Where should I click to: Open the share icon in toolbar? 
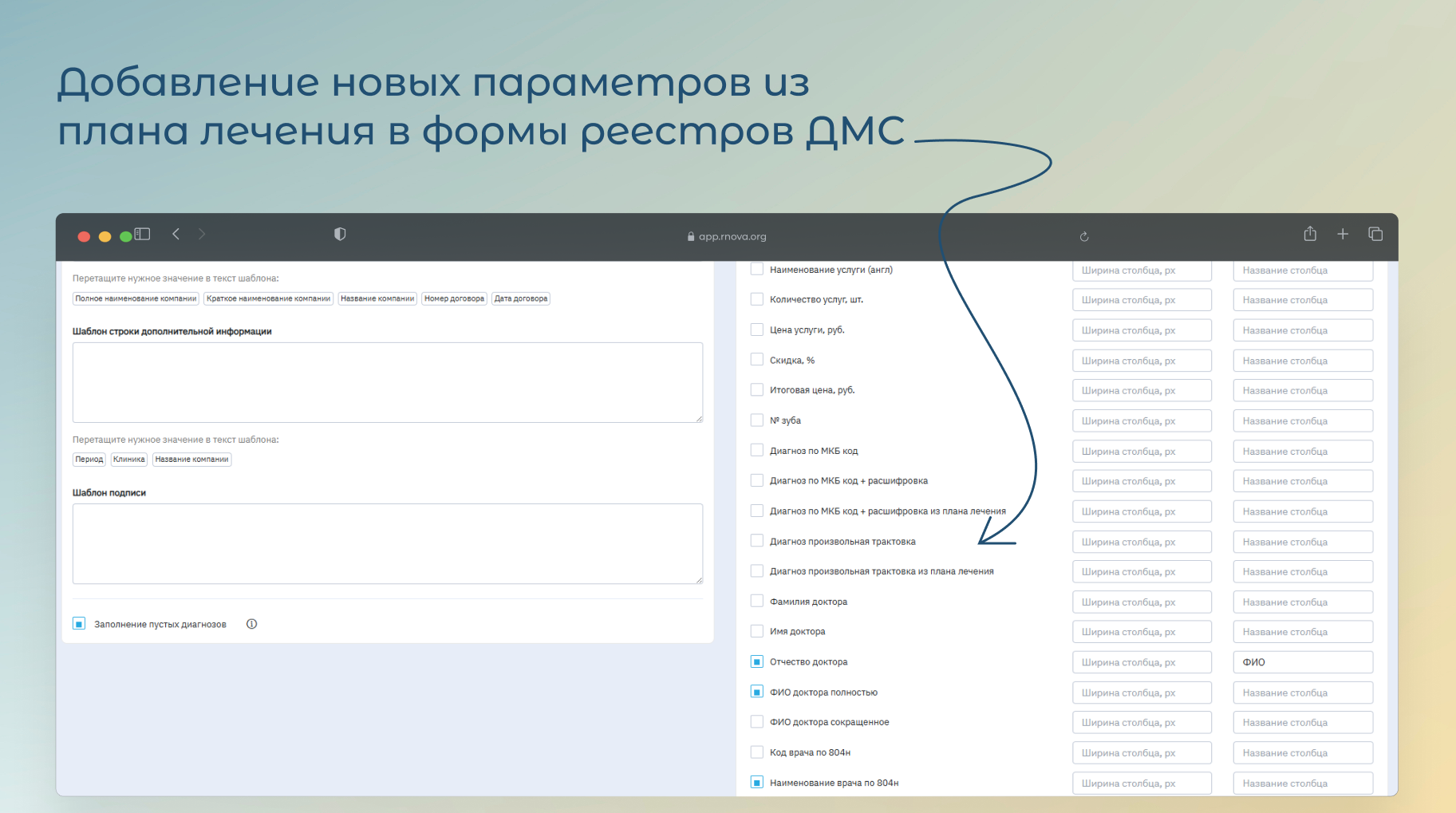point(1310,234)
